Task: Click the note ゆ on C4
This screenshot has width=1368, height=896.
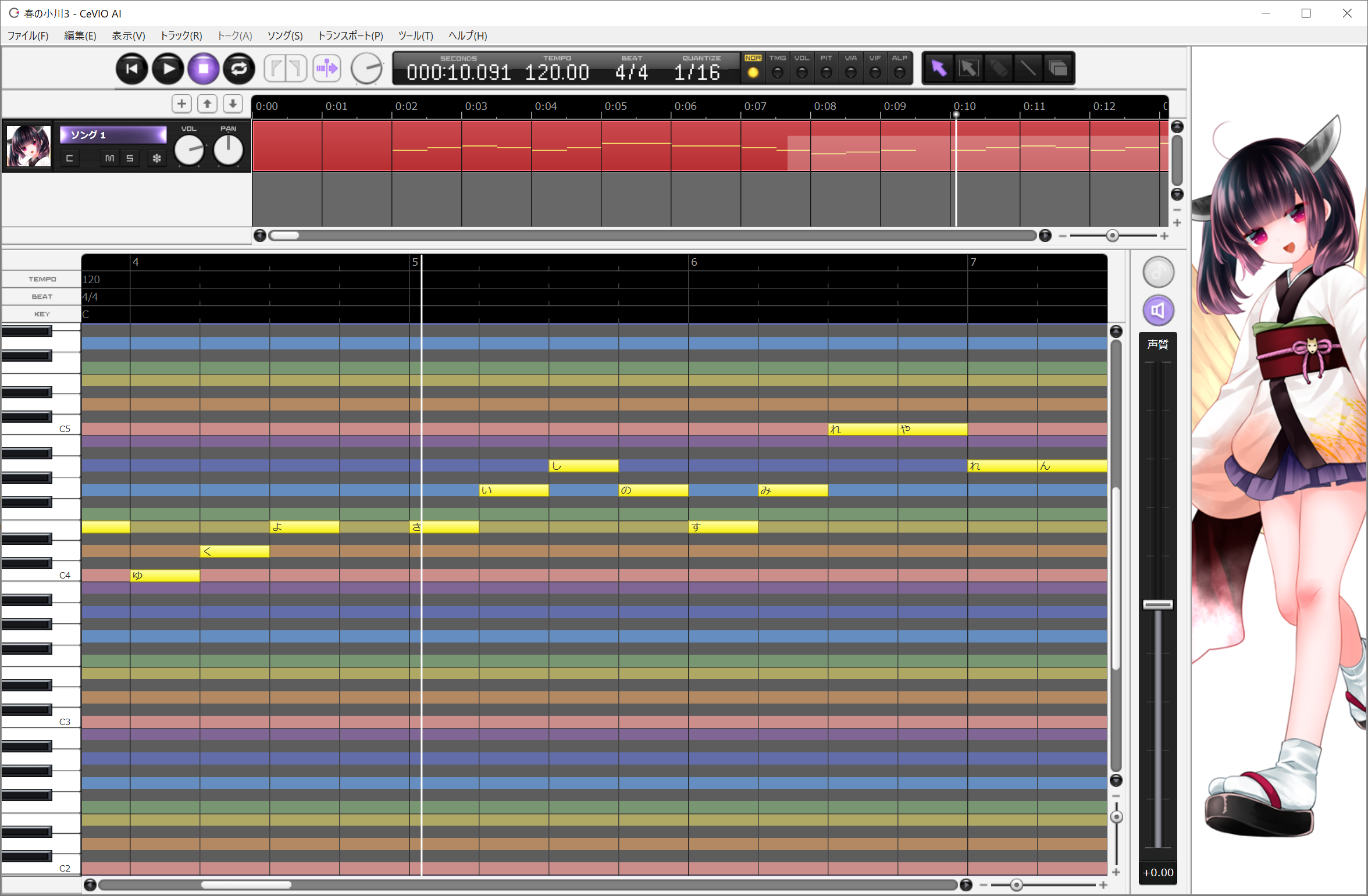Action: (x=165, y=576)
